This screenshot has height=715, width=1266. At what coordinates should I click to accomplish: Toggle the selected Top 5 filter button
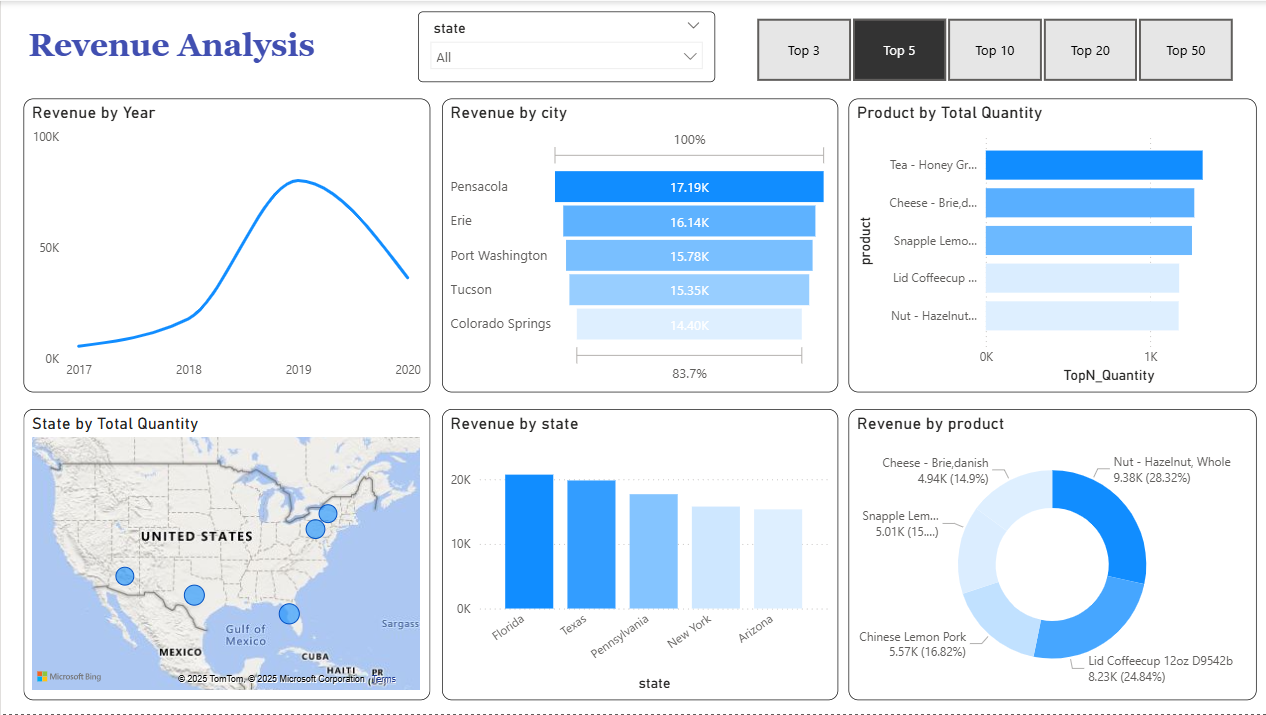(899, 50)
